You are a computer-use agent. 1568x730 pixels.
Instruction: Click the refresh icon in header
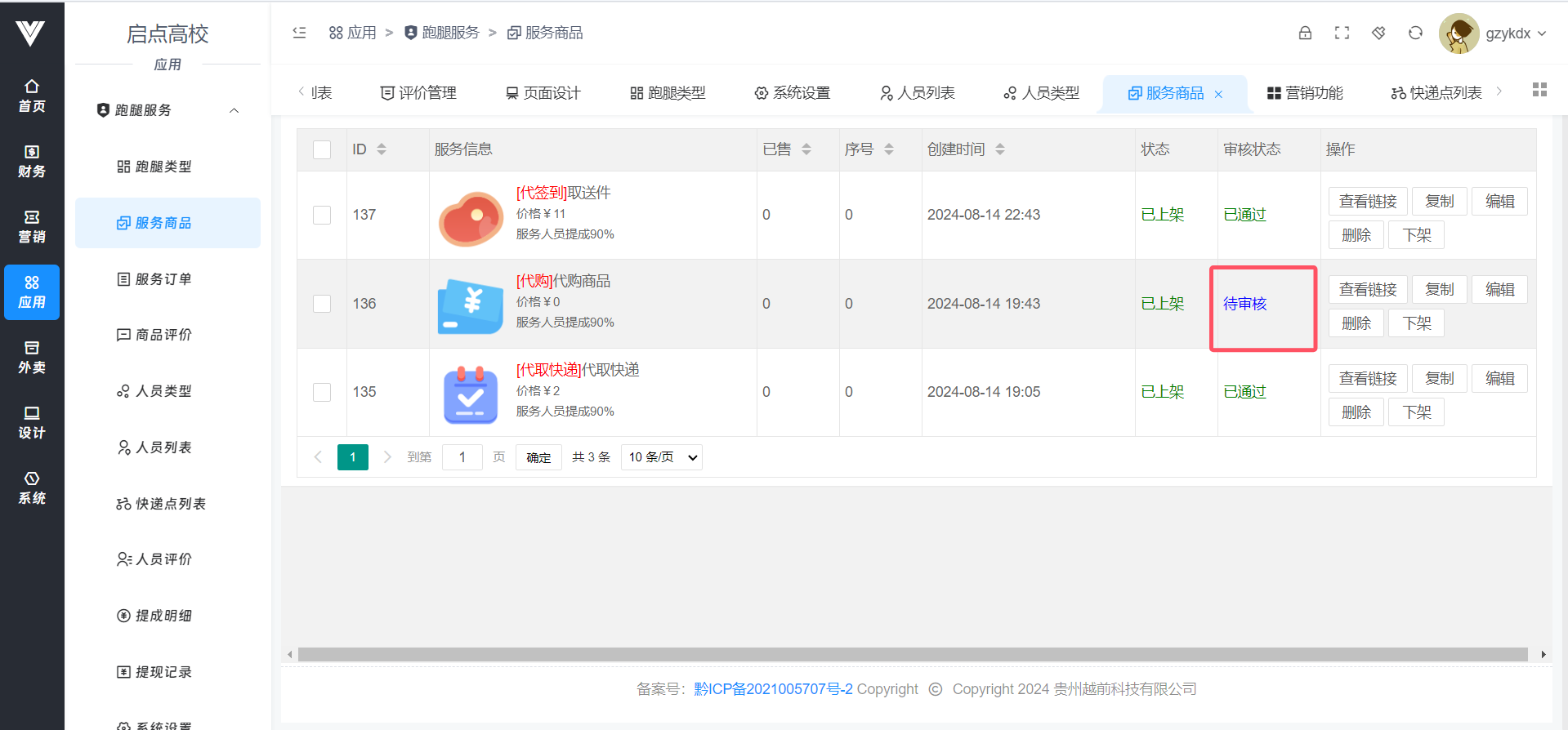(x=1415, y=33)
